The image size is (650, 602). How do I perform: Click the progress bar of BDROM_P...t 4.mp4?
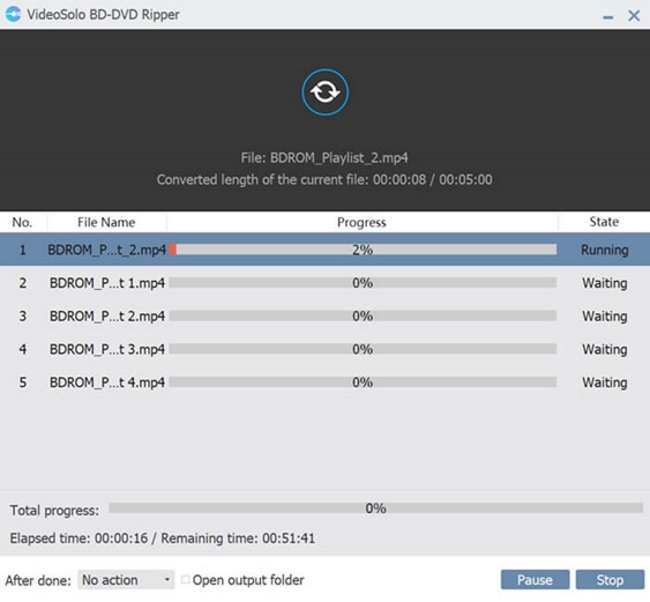(363, 382)
